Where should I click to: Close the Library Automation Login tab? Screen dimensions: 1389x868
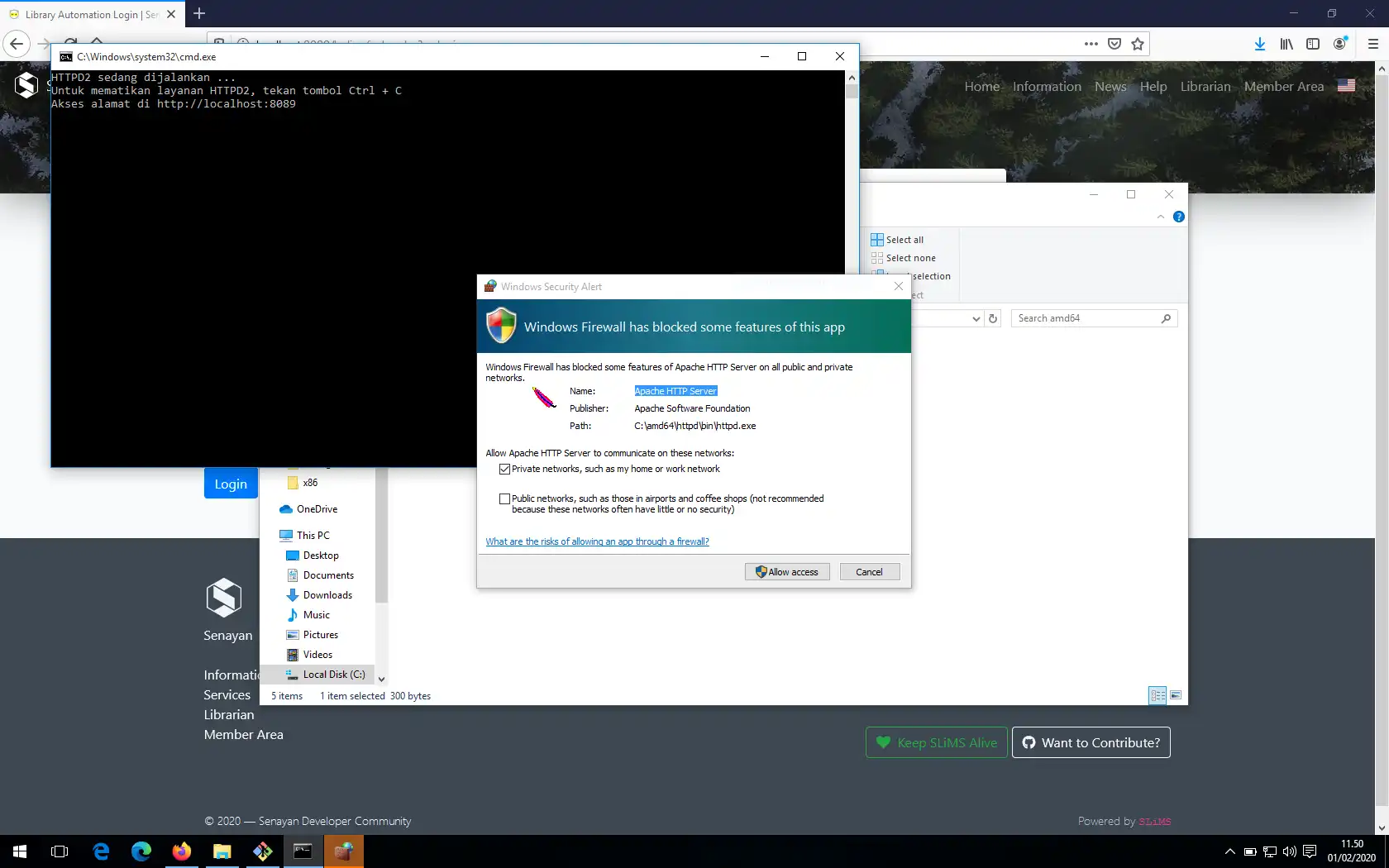[x=171, y=14]
